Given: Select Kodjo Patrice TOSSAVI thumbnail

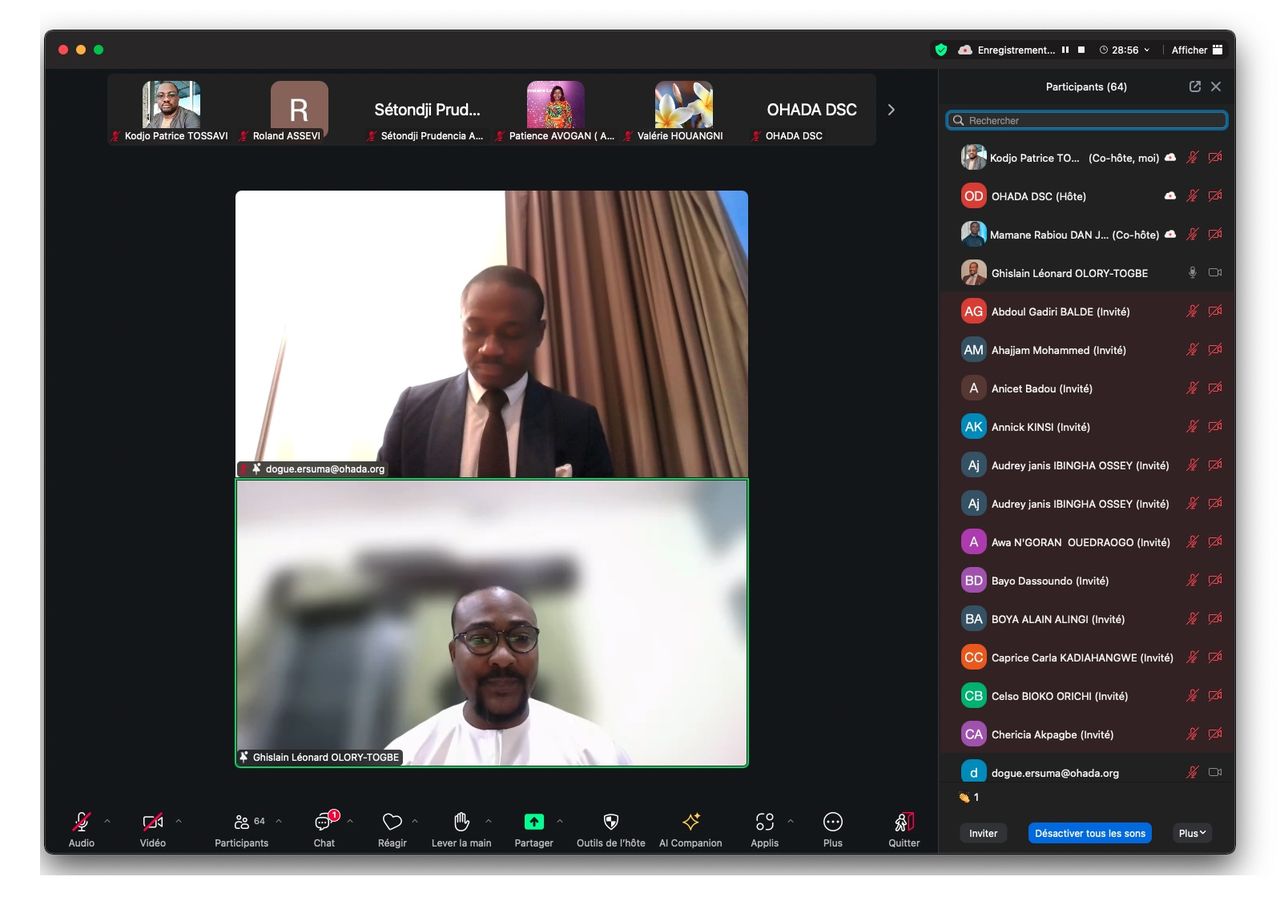Looking at the screenshot, I should pos(171,110).
